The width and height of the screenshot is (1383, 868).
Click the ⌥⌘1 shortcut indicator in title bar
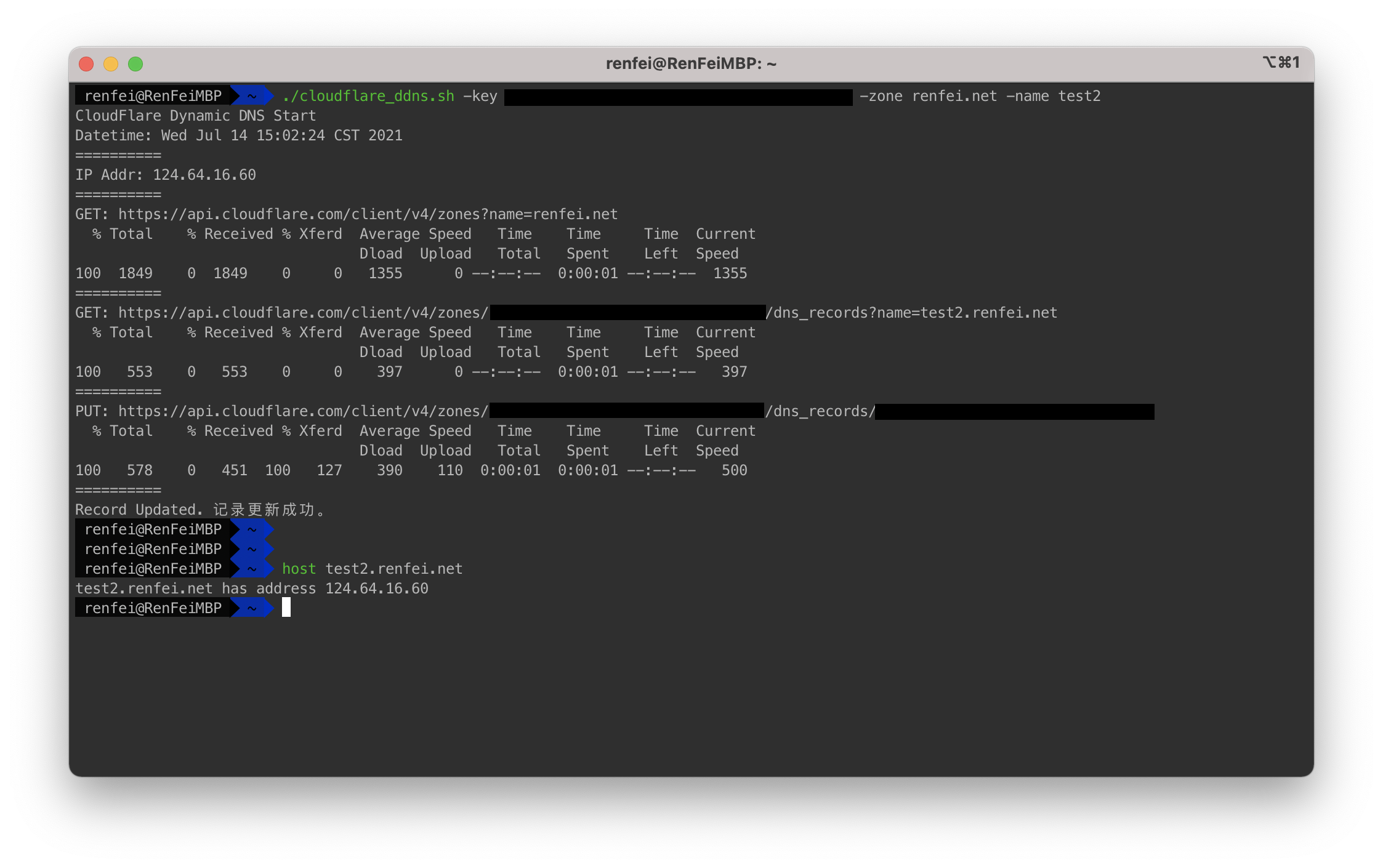(x=1281, y=63)
